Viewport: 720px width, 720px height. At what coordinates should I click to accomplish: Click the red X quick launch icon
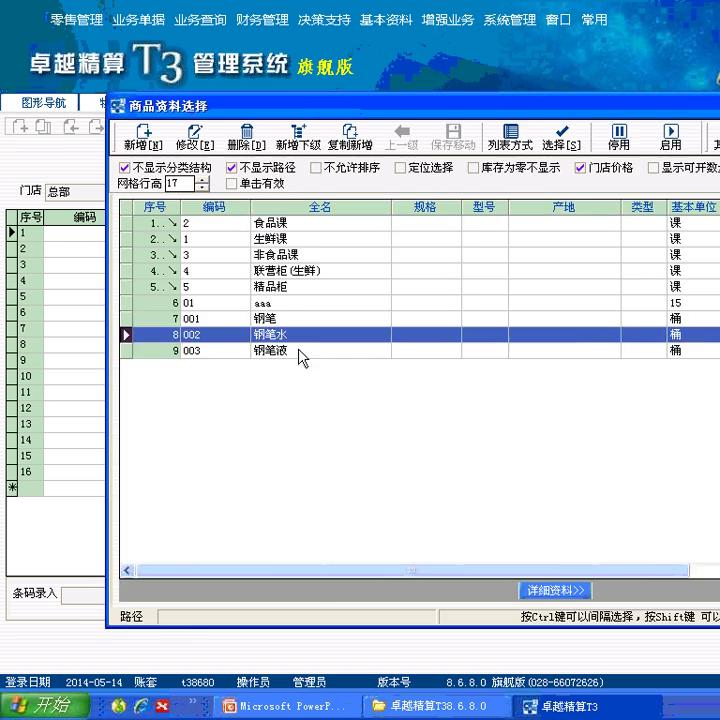click(162, 705)
